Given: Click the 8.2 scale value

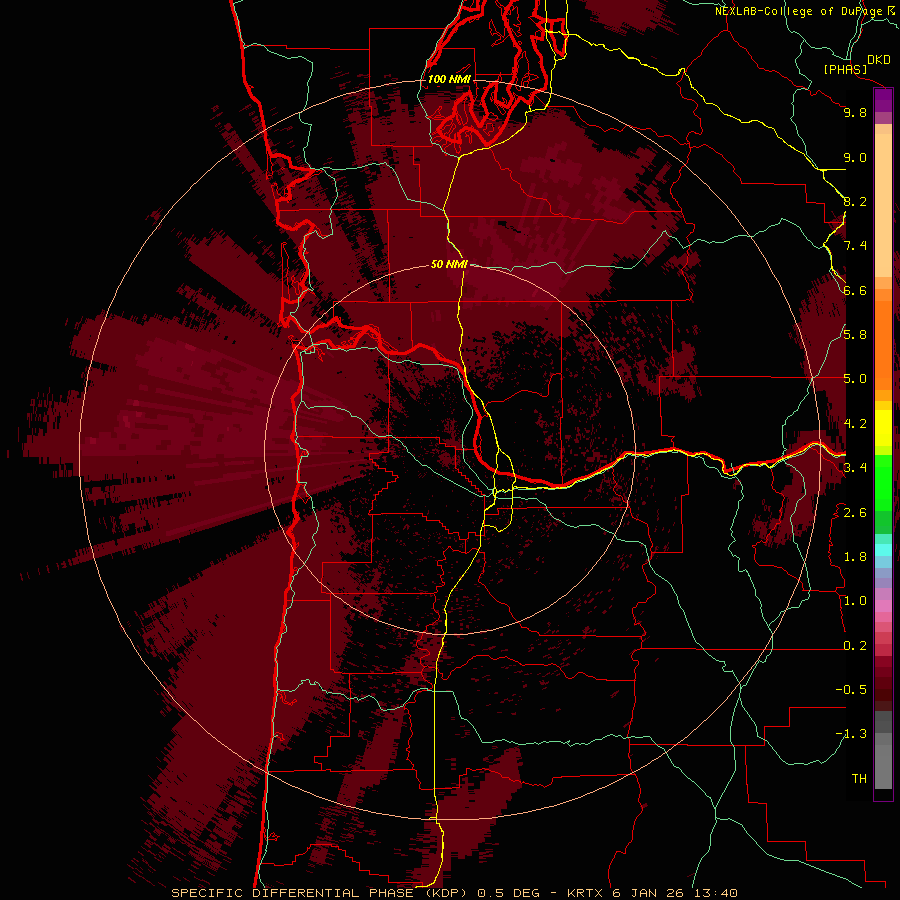Looking at the screenshot, I should coord(855,201).
